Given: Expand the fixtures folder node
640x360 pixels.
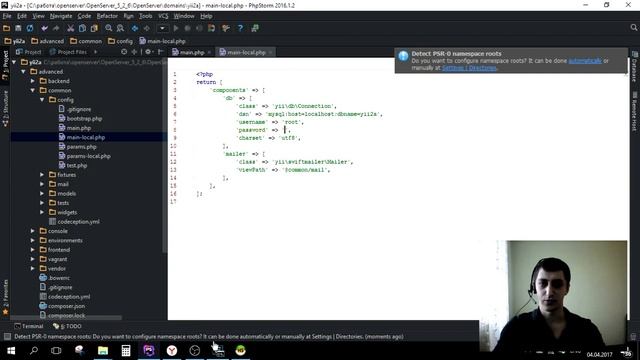Looking at the screenshot, I should (x=42, y=175).
